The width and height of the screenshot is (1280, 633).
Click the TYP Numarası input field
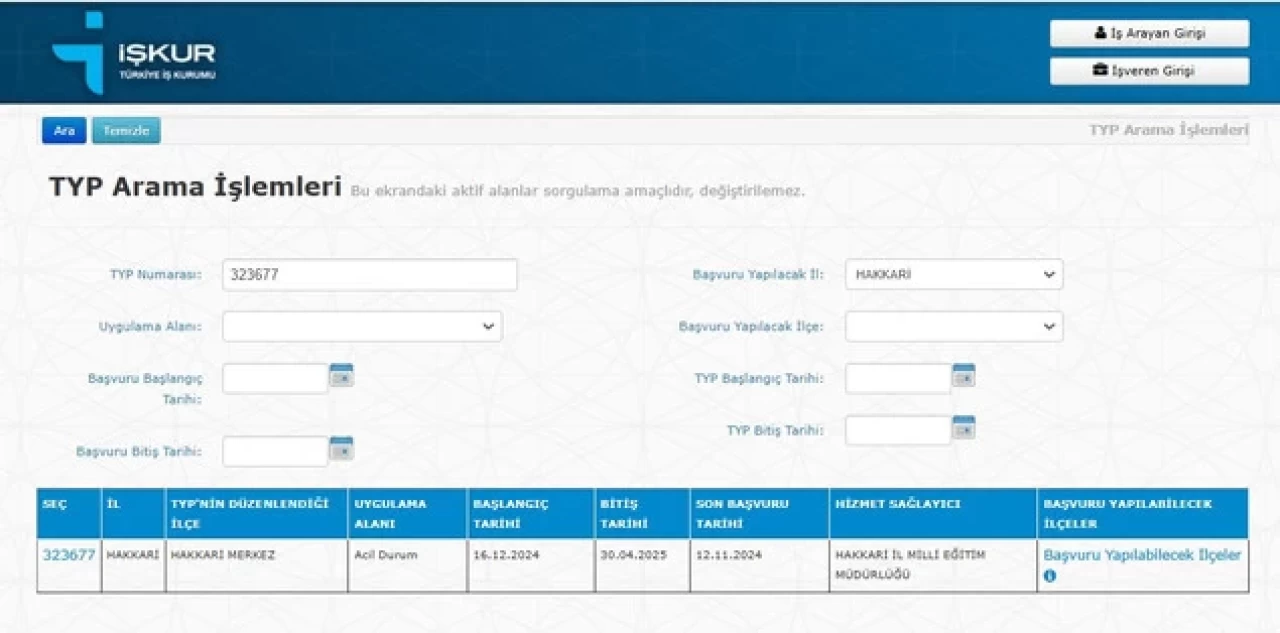click(x=369, y=275)
